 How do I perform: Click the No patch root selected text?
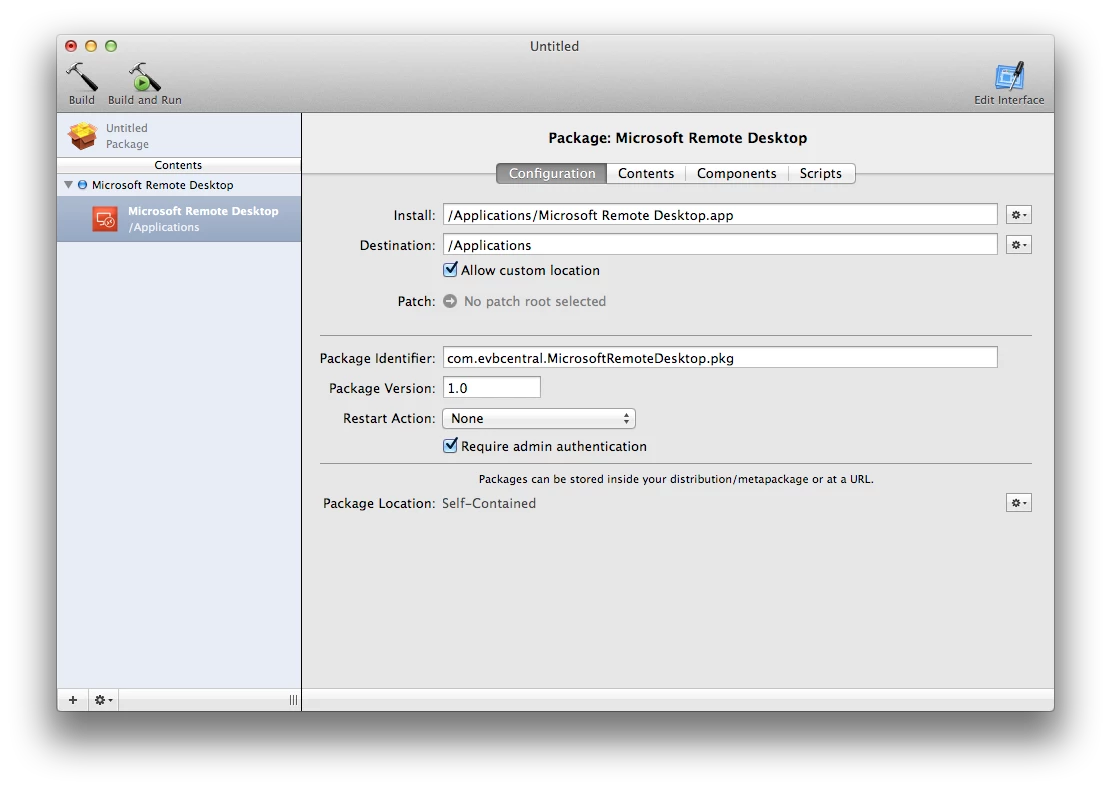(x=535, y=301)
